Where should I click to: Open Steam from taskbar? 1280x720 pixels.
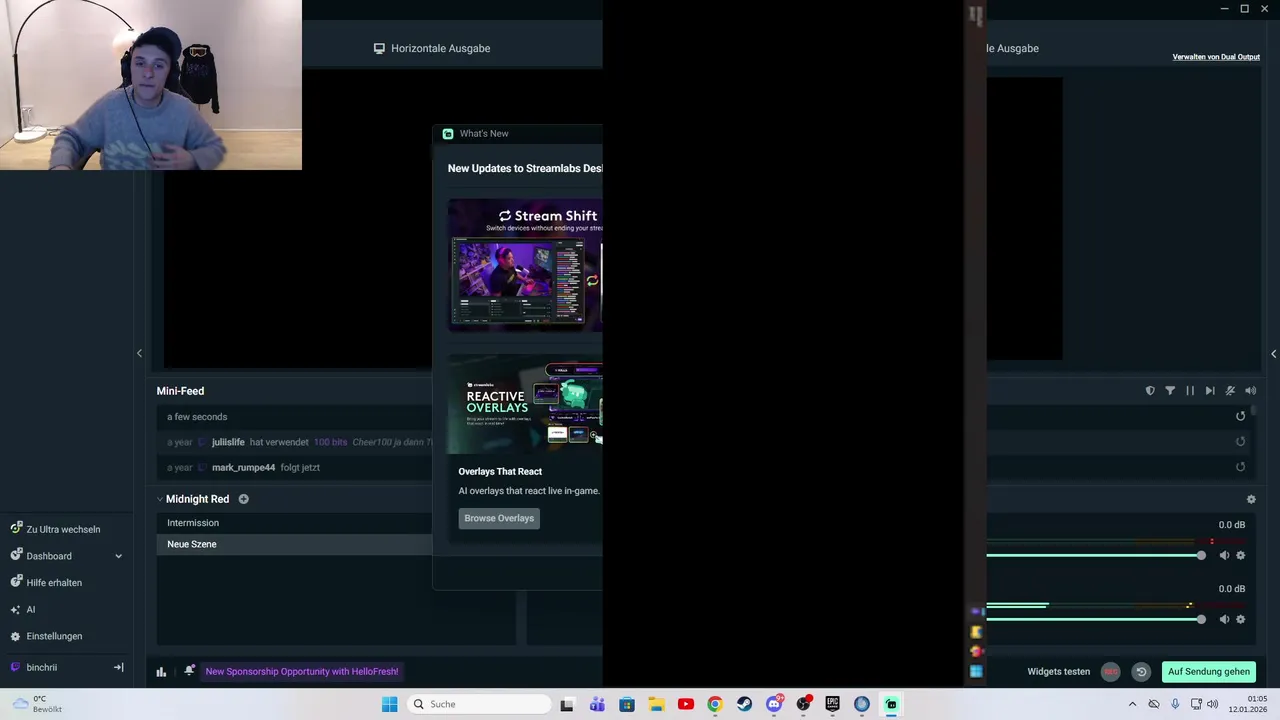[744, 704]
